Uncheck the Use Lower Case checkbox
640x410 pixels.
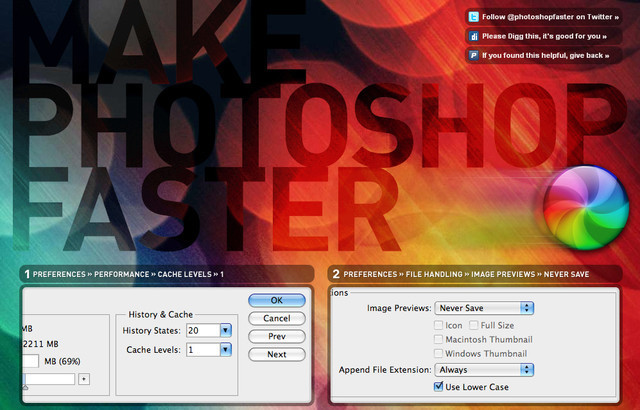point(440,386)
